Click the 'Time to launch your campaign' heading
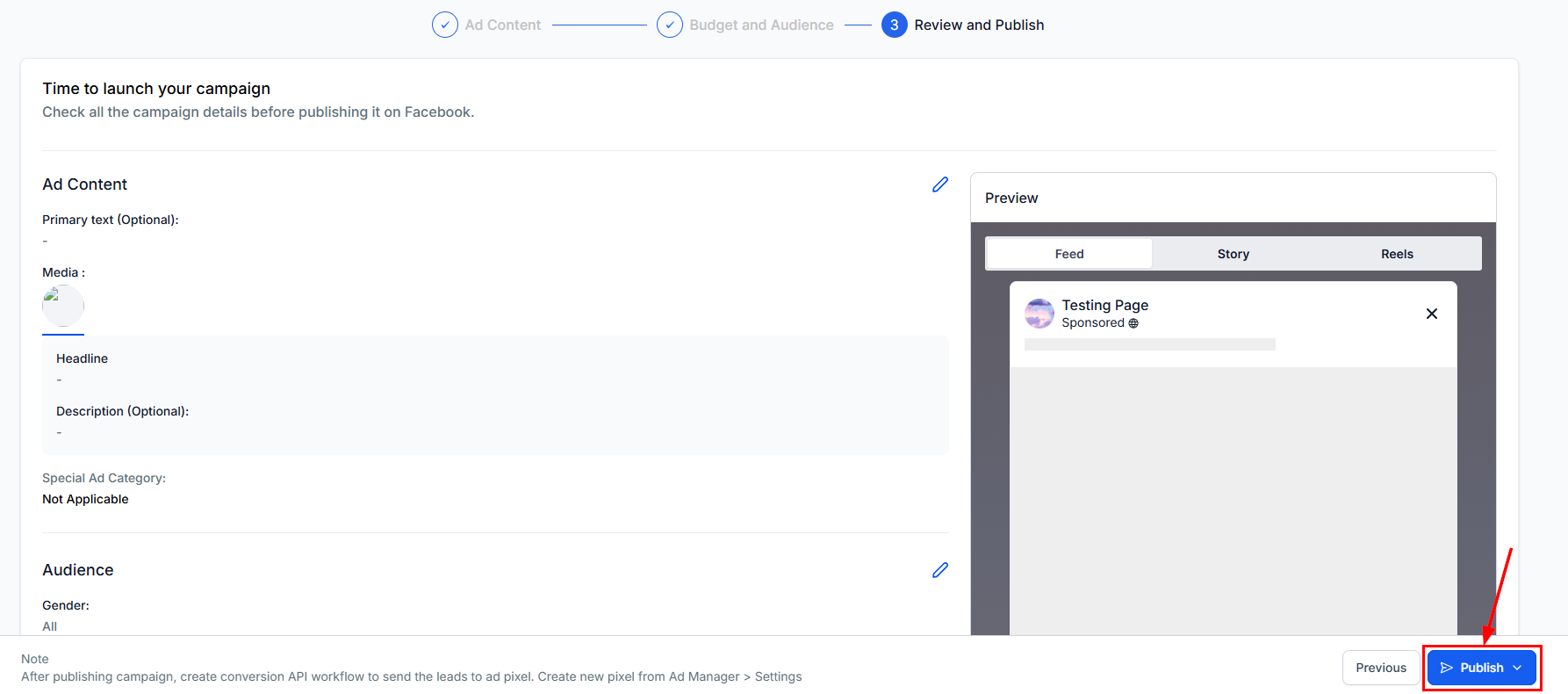1568x694 pixels. [156, 89]
